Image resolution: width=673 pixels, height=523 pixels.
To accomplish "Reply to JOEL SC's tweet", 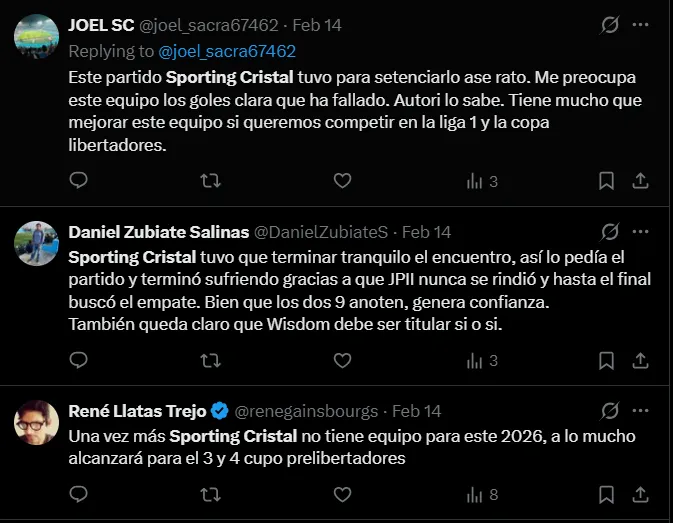I will 80,181.
